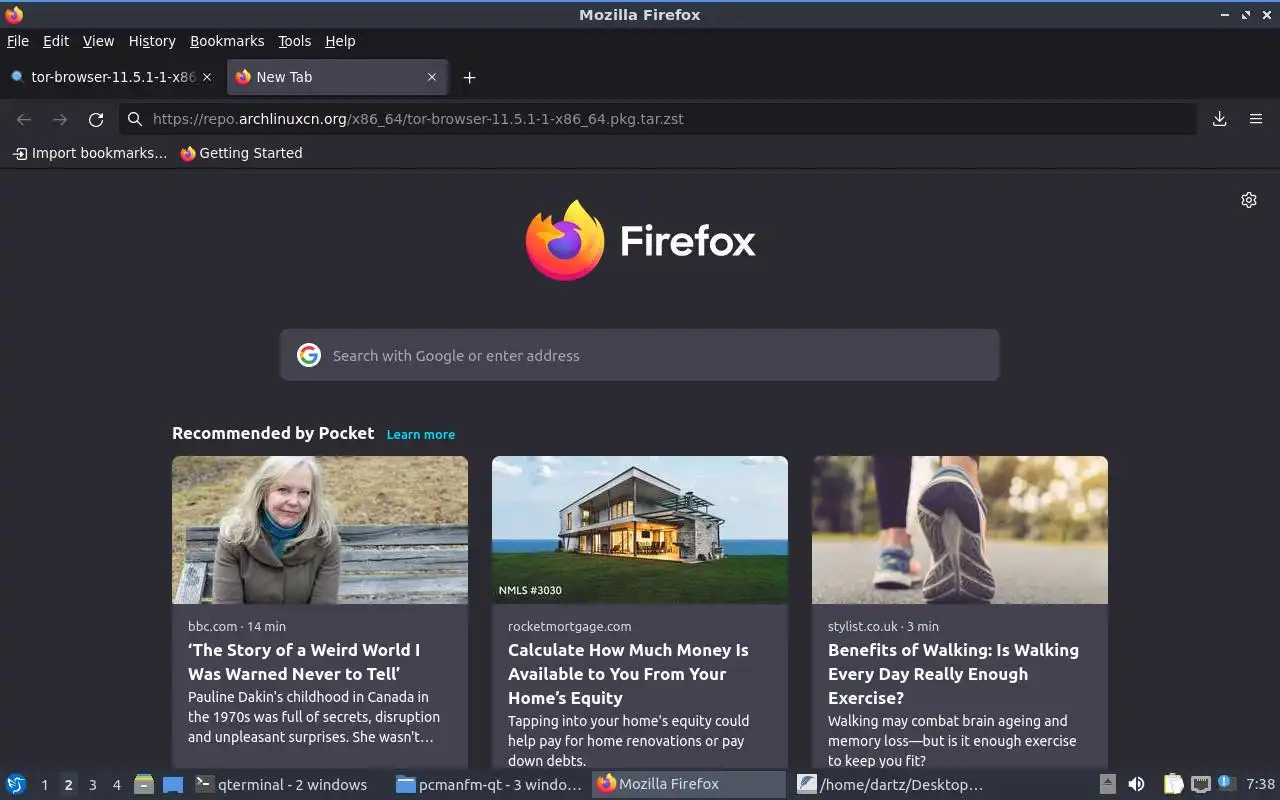This screenshot has height=800, width=1280.
Task: Select Mozilla Firefox taskbar entry
Action: (x=690, y=784)
